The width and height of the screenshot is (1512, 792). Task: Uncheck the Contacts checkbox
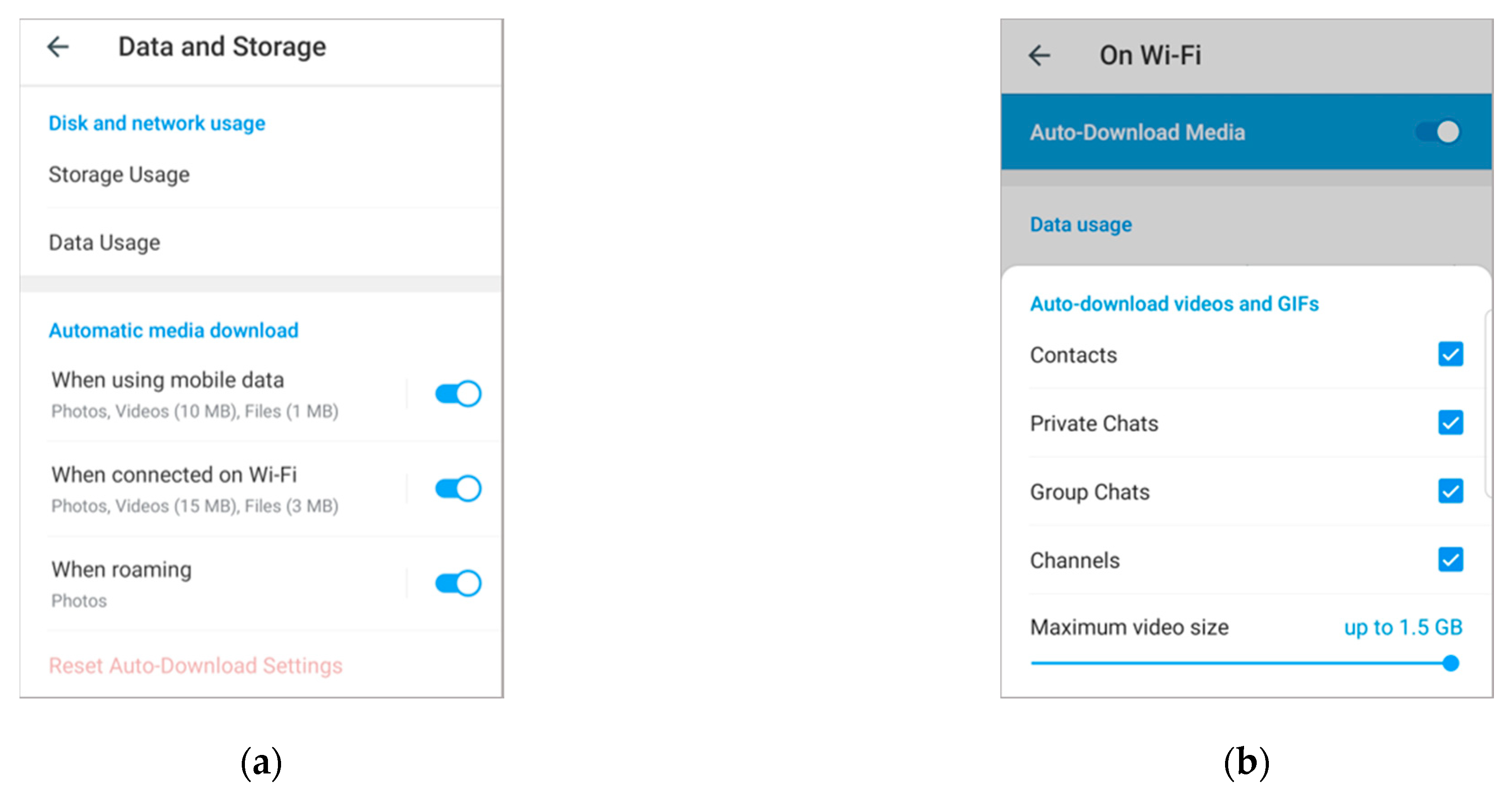point(1450,354)
